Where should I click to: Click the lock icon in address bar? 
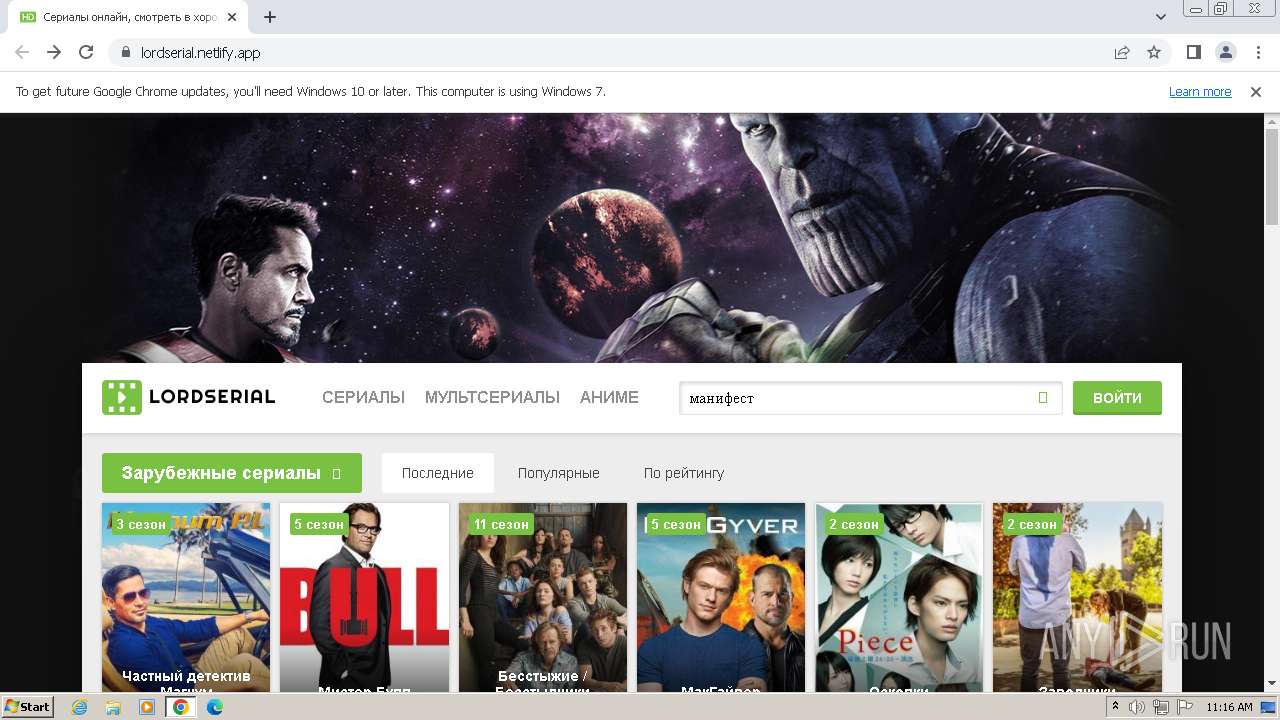point(126,52)
